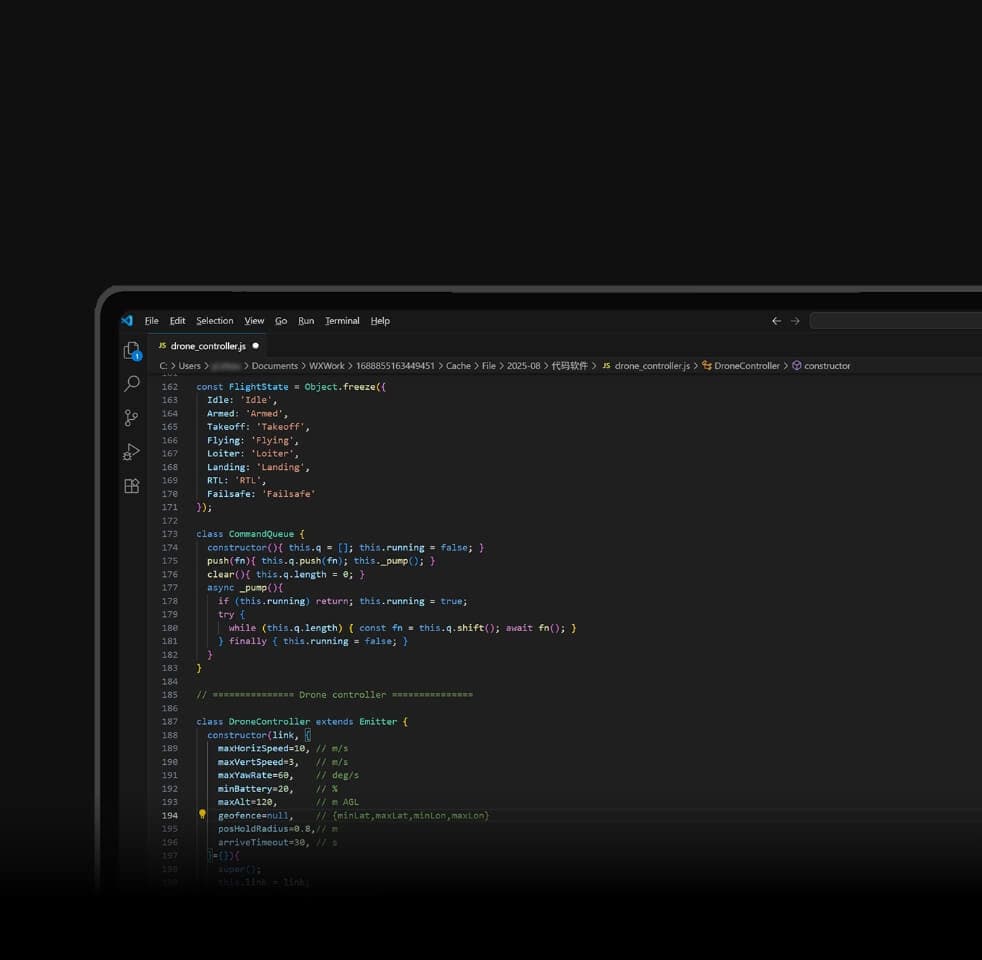
Task: Open the Extensions view icon
Action: point(132,486)
